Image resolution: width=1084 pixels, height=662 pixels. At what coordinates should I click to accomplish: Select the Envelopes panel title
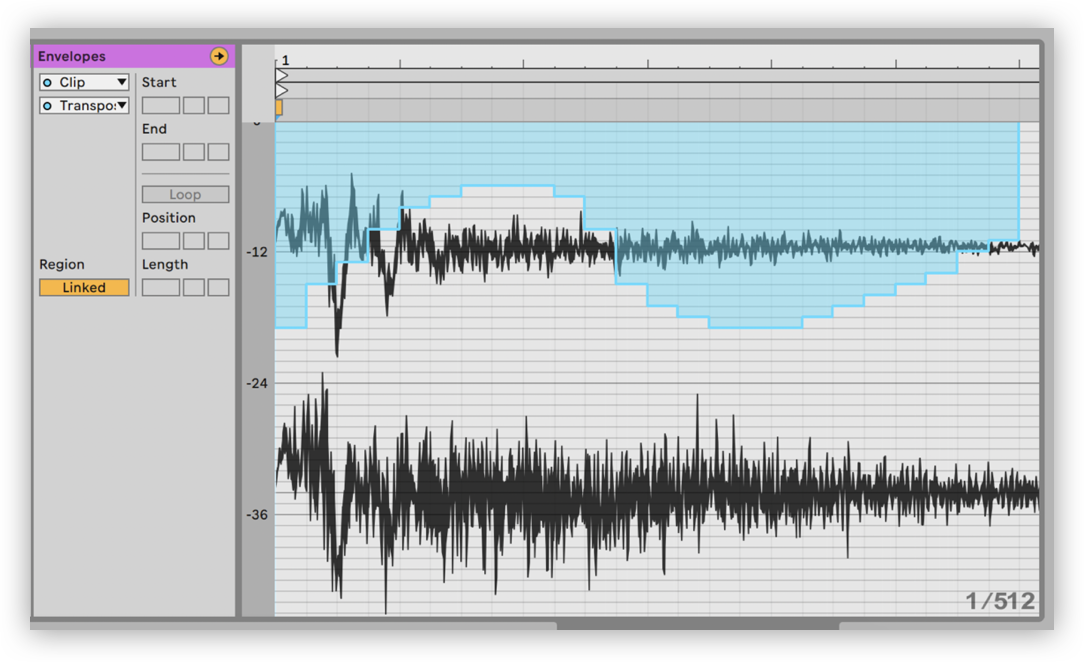70,56
